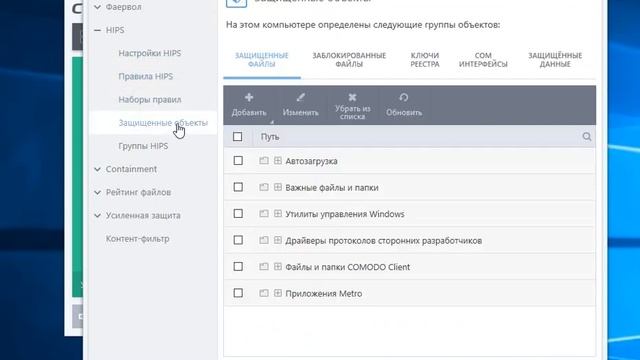Check the Файлы и папки COMODO Client checkbox
The height and width of the screenshot is (360, 640).
238,267
